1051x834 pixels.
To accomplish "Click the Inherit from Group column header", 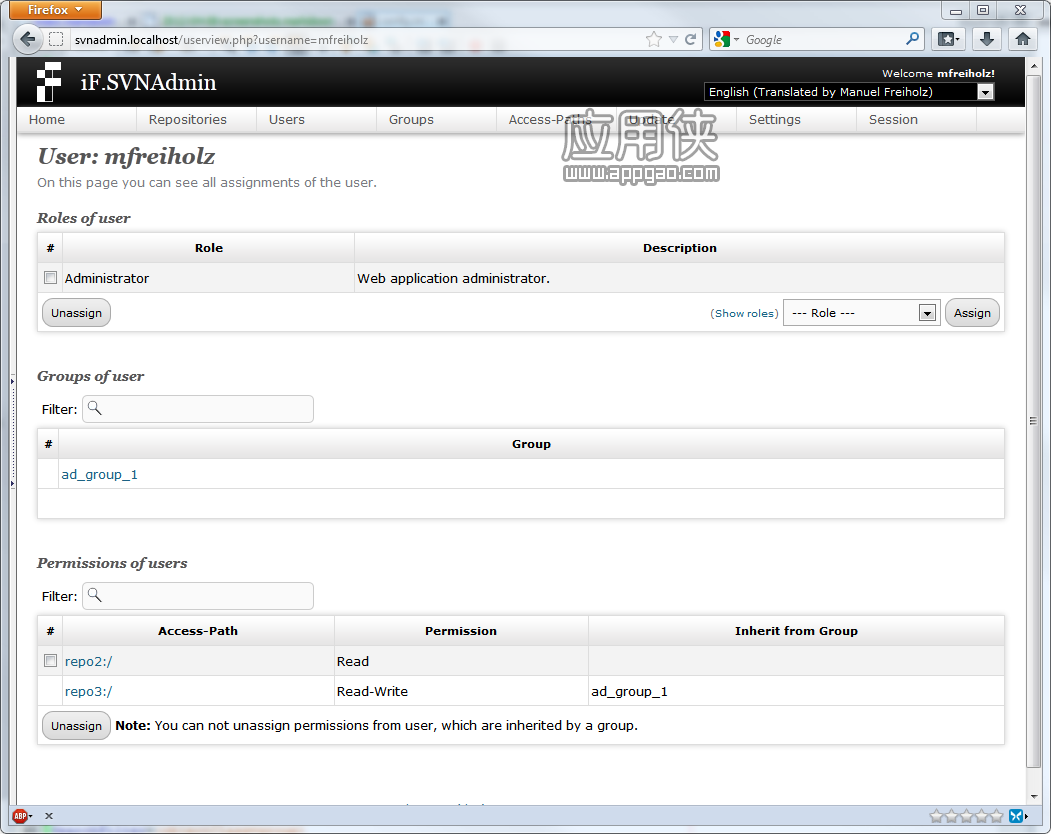I will click(x=796, y=631).
